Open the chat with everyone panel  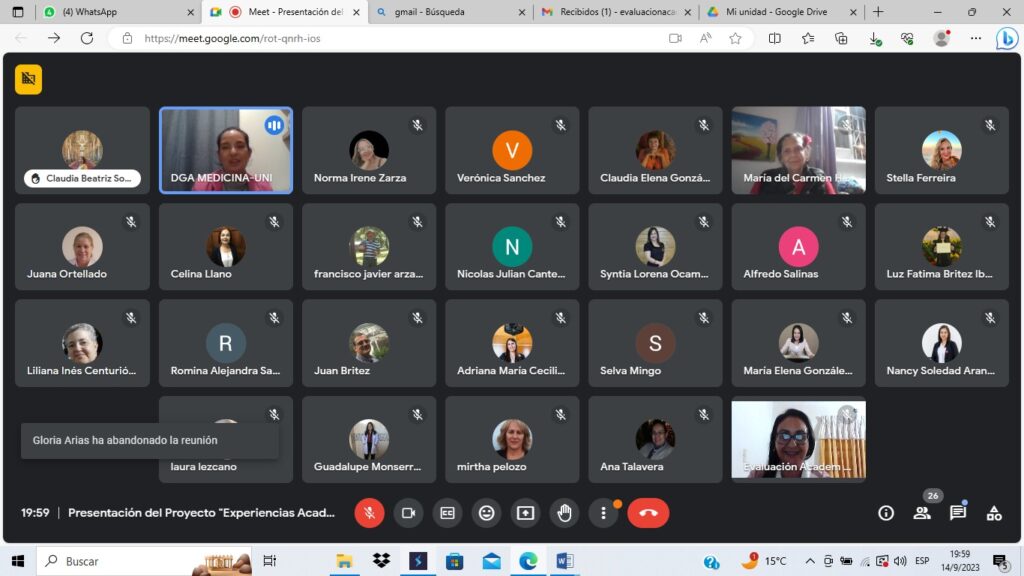pos(958,513)
